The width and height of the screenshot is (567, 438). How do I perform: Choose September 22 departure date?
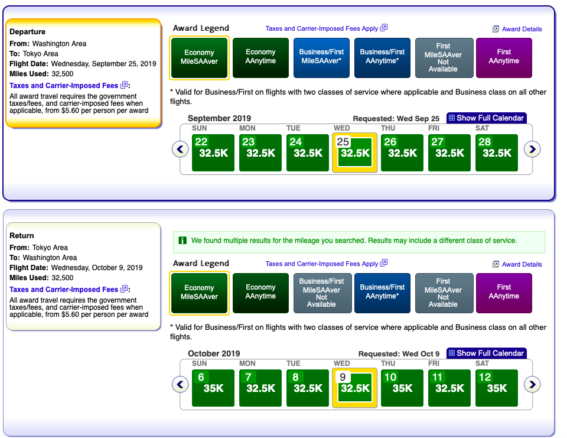coord(213,153)
